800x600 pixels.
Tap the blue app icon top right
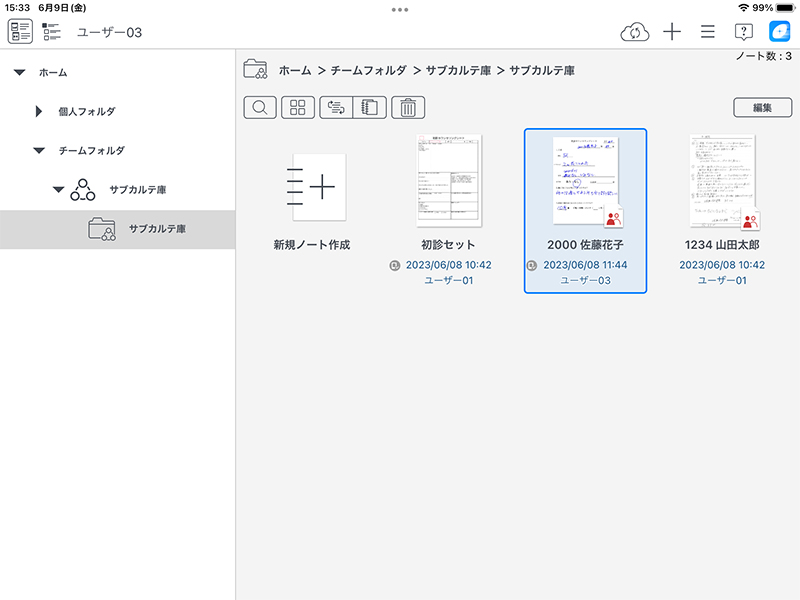click(x=779, y=32)
